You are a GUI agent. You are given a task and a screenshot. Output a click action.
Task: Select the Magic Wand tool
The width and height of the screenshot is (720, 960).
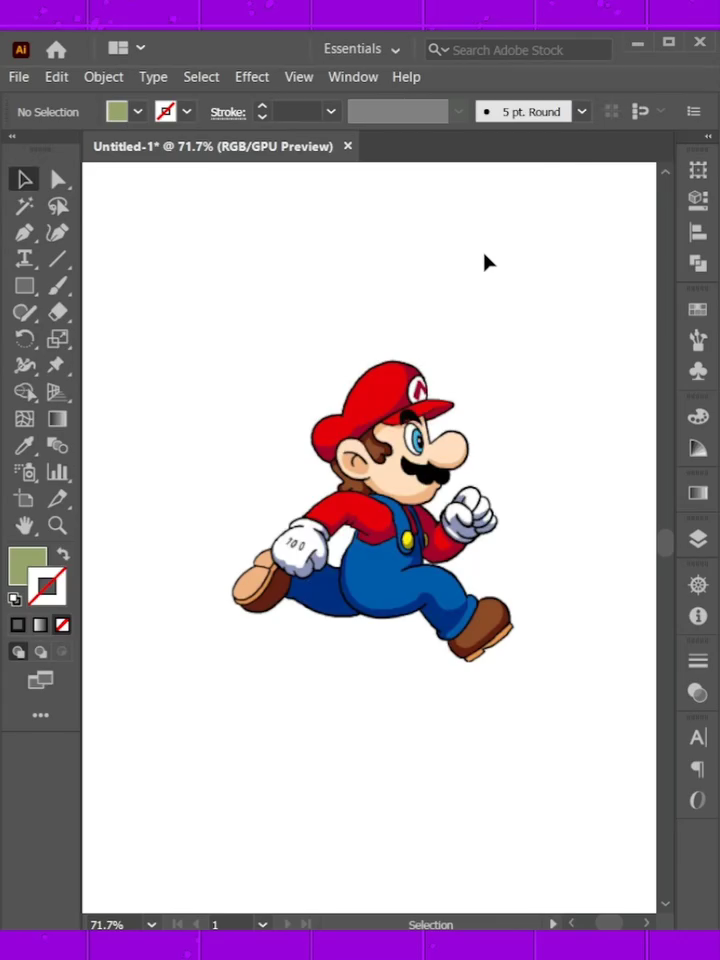24,206
